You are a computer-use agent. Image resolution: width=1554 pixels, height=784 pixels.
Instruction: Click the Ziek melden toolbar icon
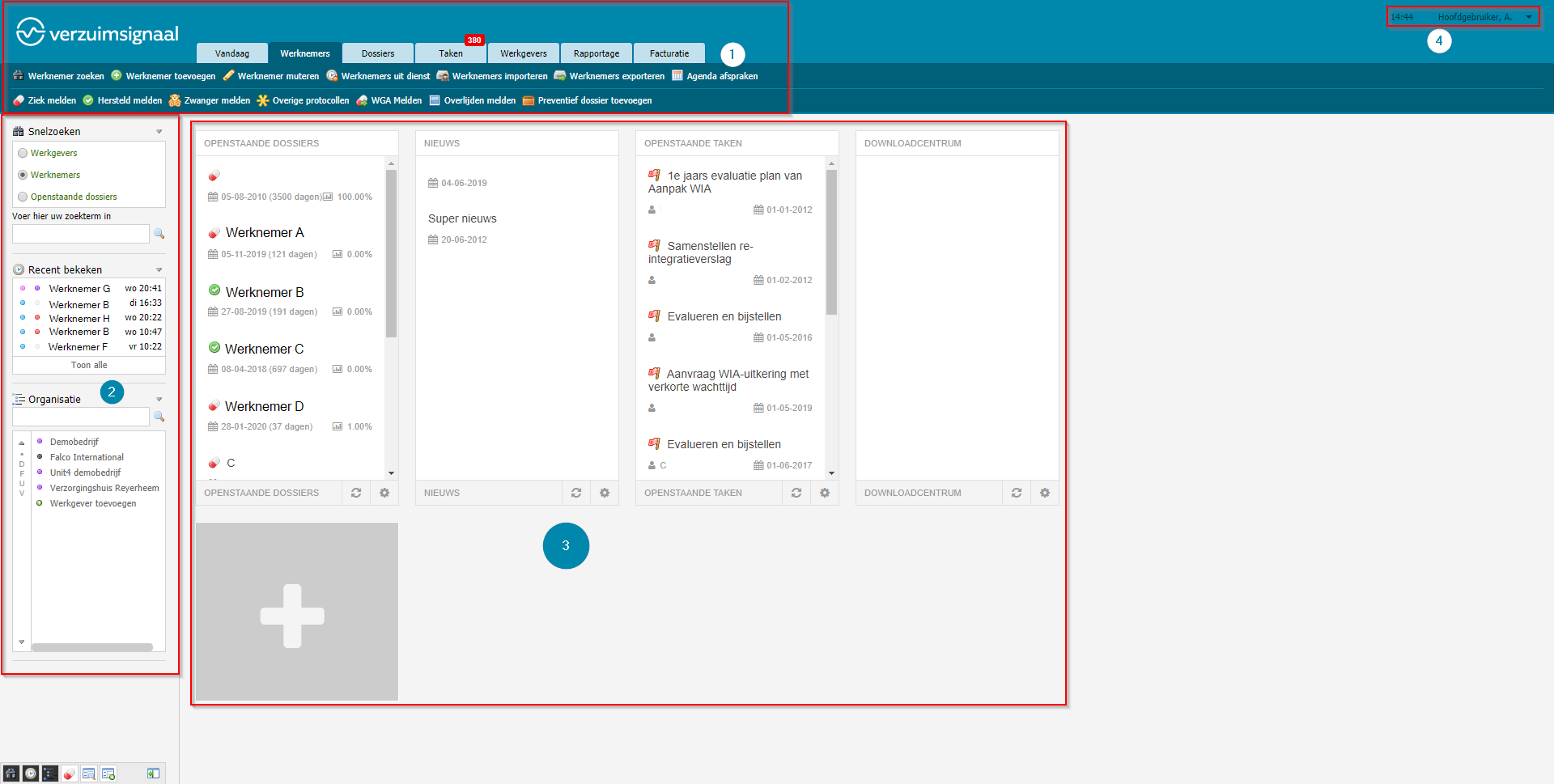point(19,100)
